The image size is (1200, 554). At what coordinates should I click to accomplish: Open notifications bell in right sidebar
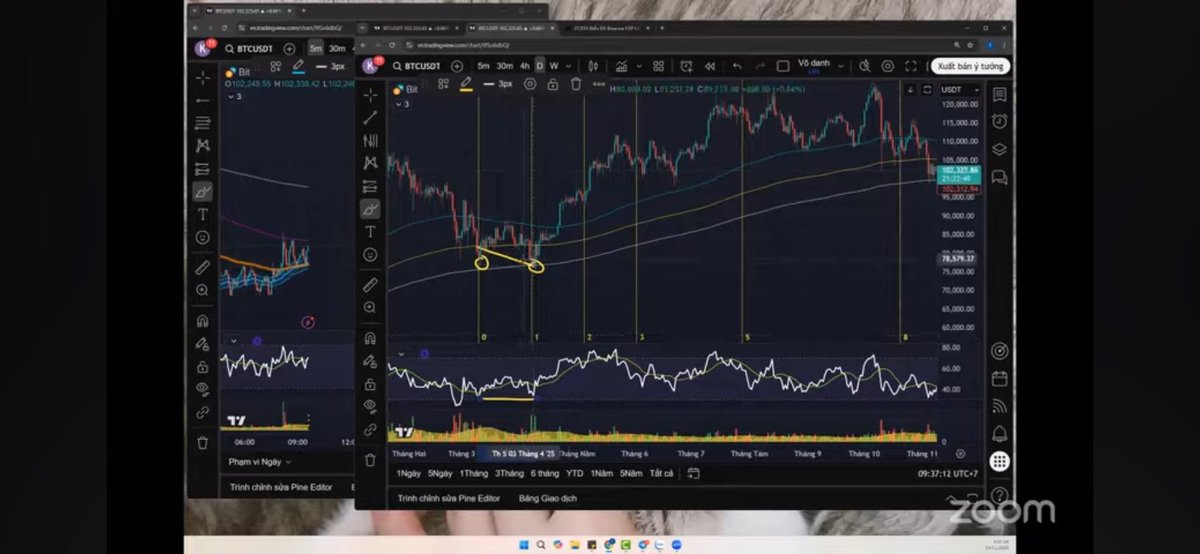pos(999,434)
